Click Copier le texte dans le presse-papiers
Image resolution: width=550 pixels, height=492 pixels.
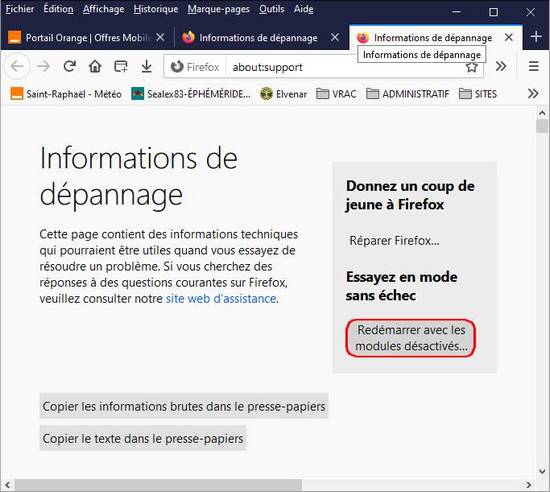pos(143,438)
